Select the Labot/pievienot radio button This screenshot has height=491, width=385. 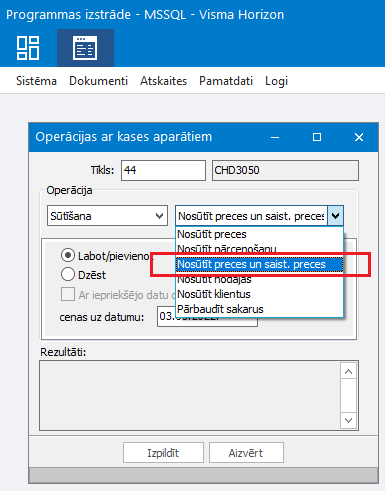68,256
